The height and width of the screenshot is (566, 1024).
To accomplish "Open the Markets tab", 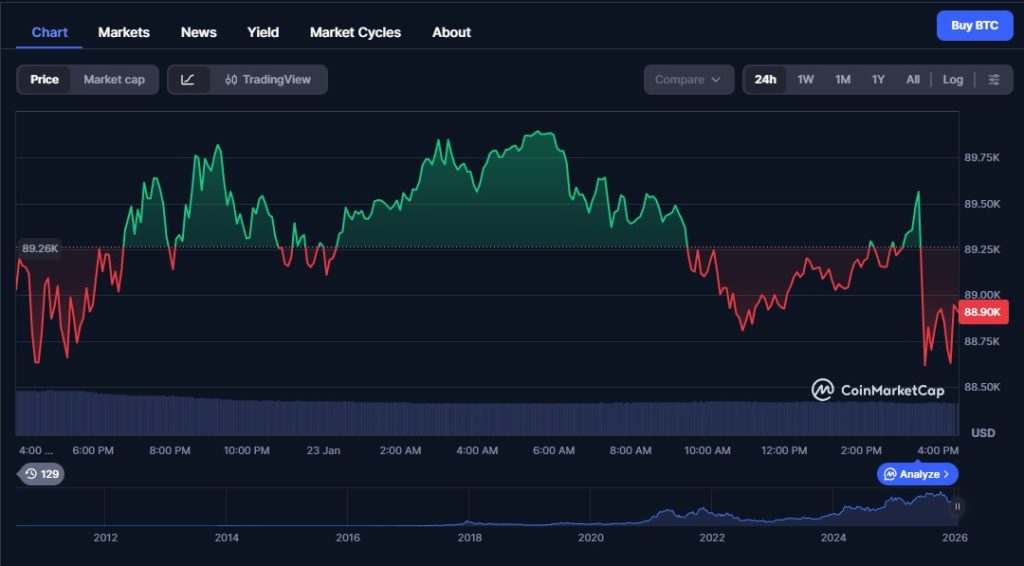I will pos(124,32).
